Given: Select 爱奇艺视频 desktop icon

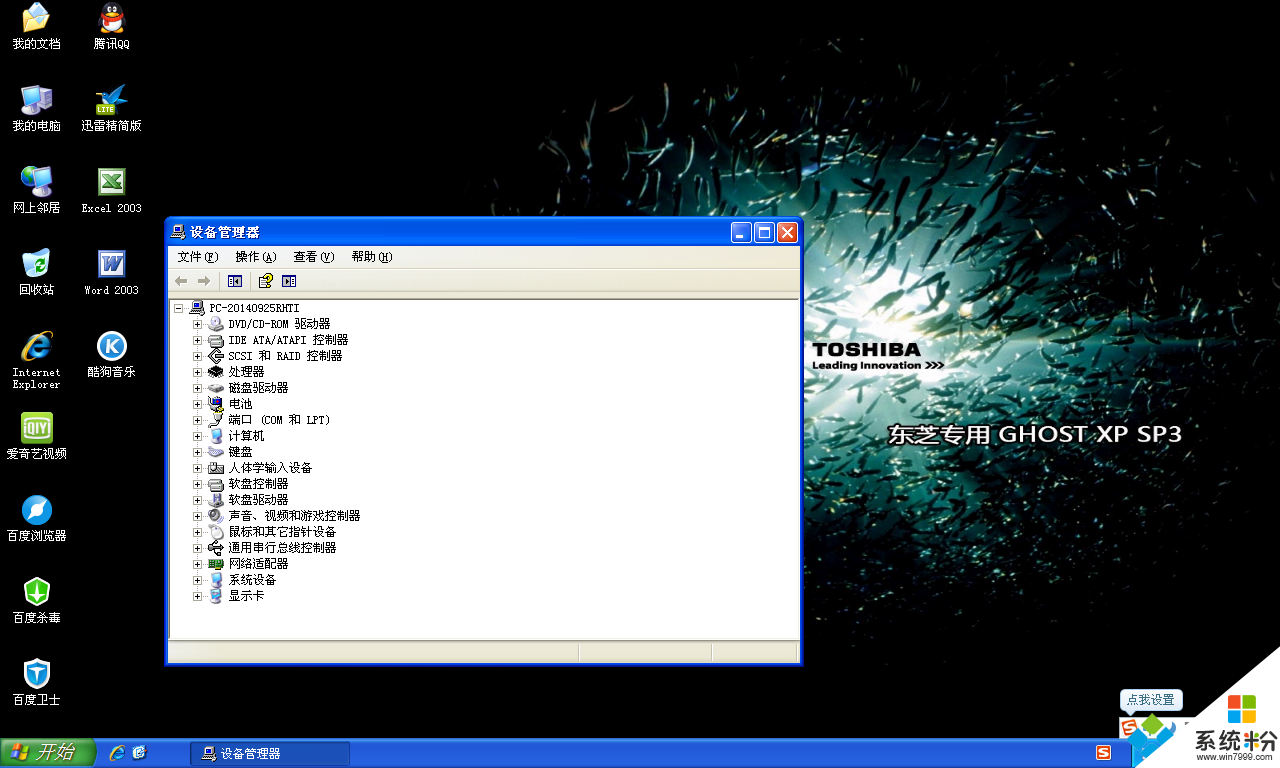Looking at the screenshot, I should (37, 437).
